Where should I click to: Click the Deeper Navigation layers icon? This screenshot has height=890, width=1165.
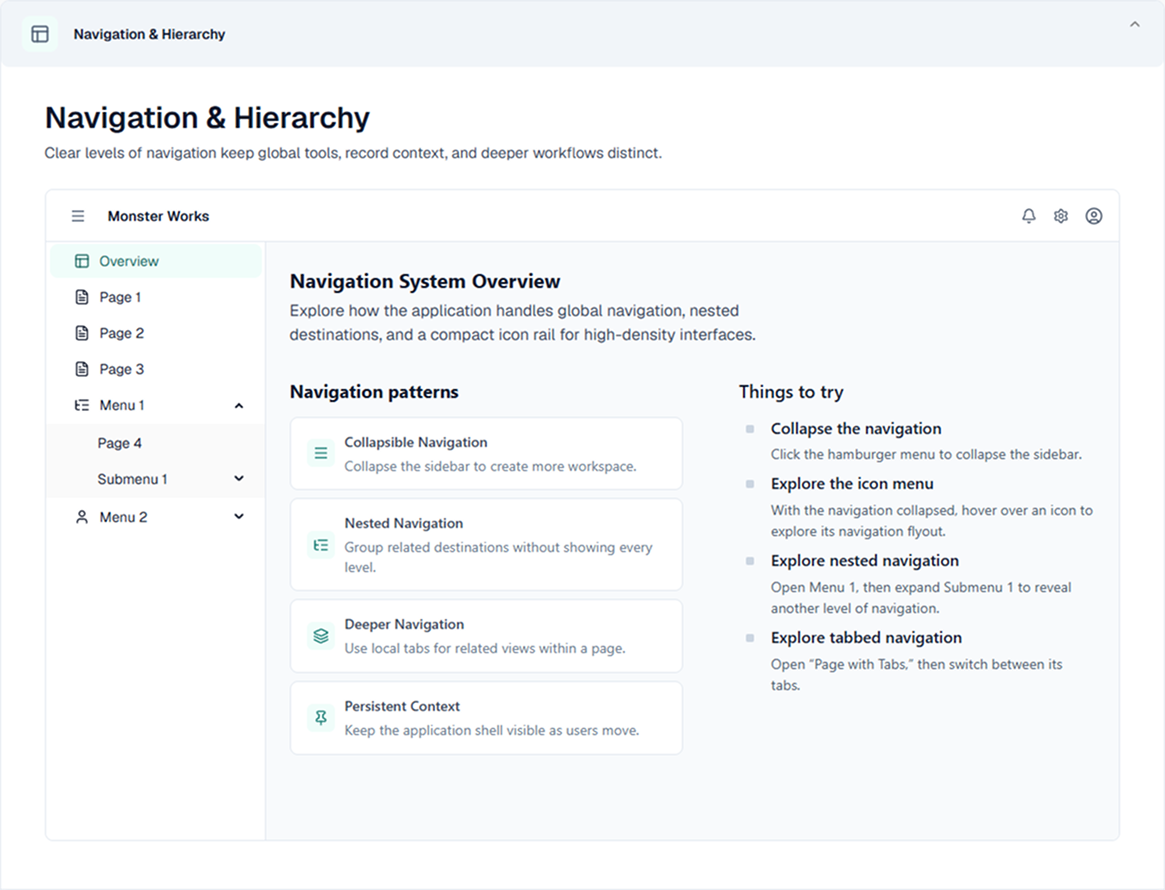tap(321, 637)
